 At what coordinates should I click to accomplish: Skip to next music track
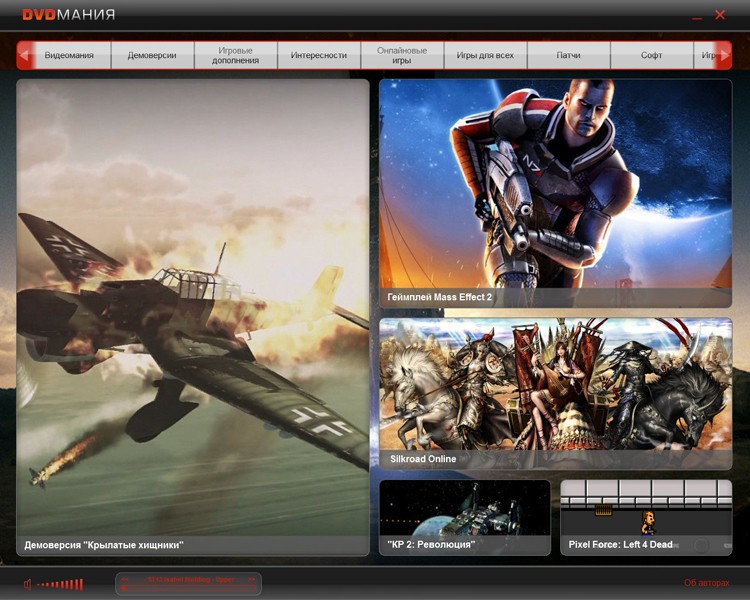(x=251, y=579)
